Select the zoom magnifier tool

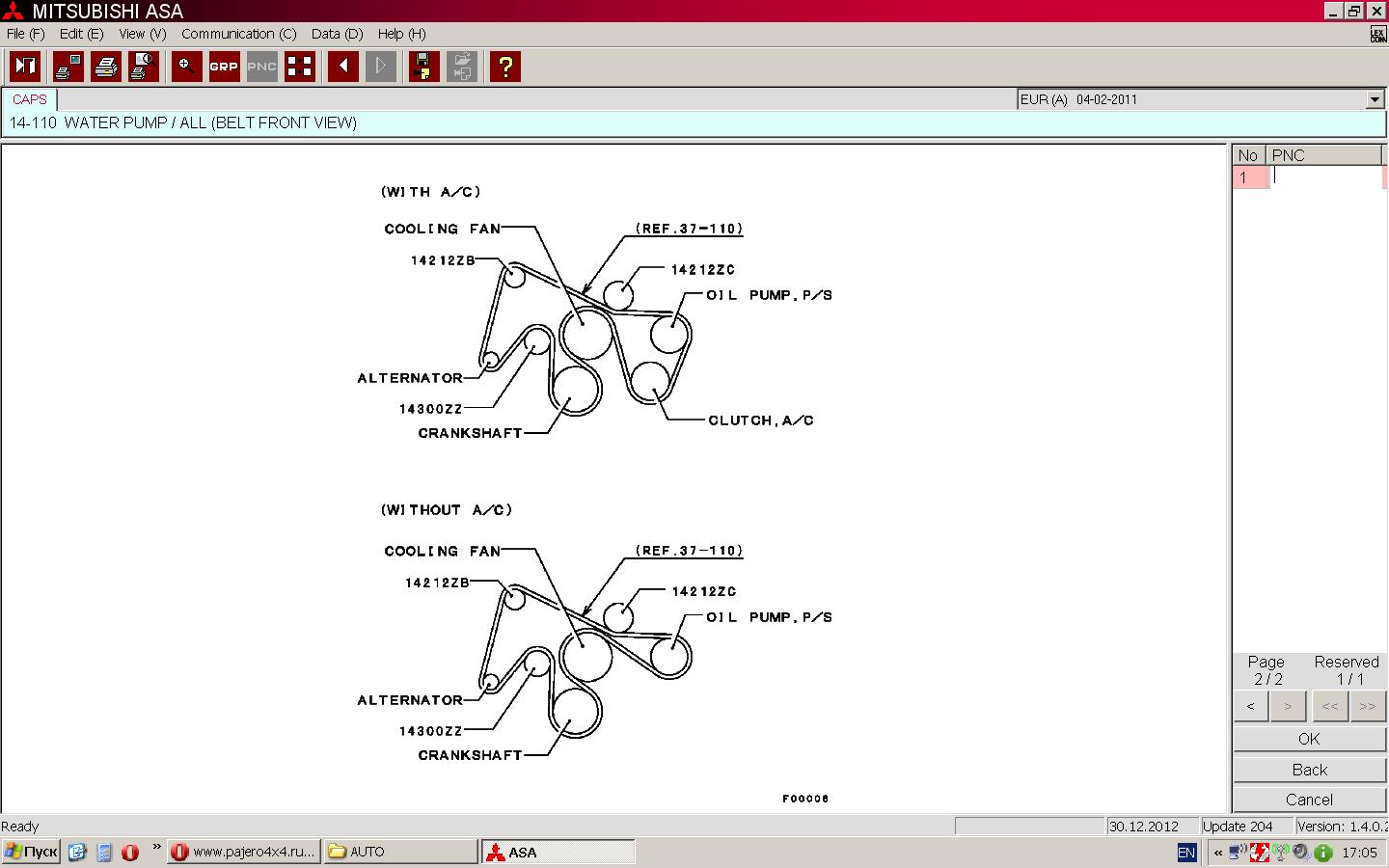coord(186,67)
